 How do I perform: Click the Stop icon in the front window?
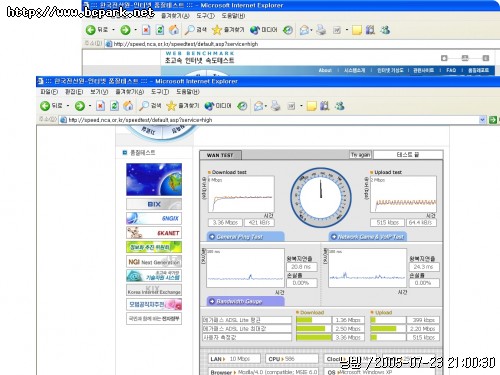(x=100, y=106)
